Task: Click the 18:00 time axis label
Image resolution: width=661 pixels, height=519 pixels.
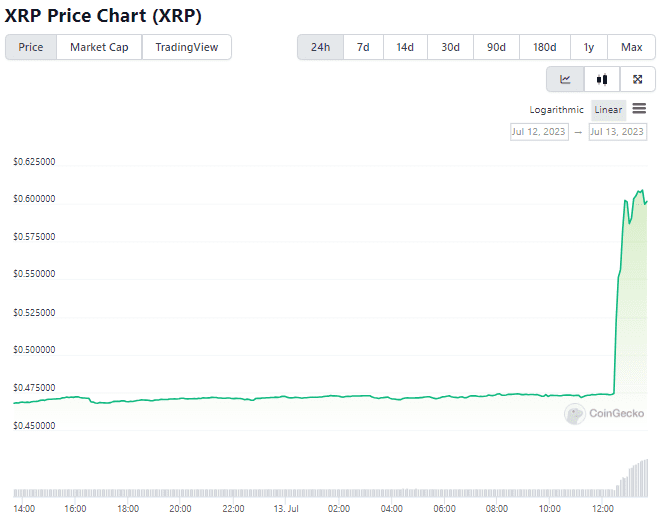Action: click(128, 509)
